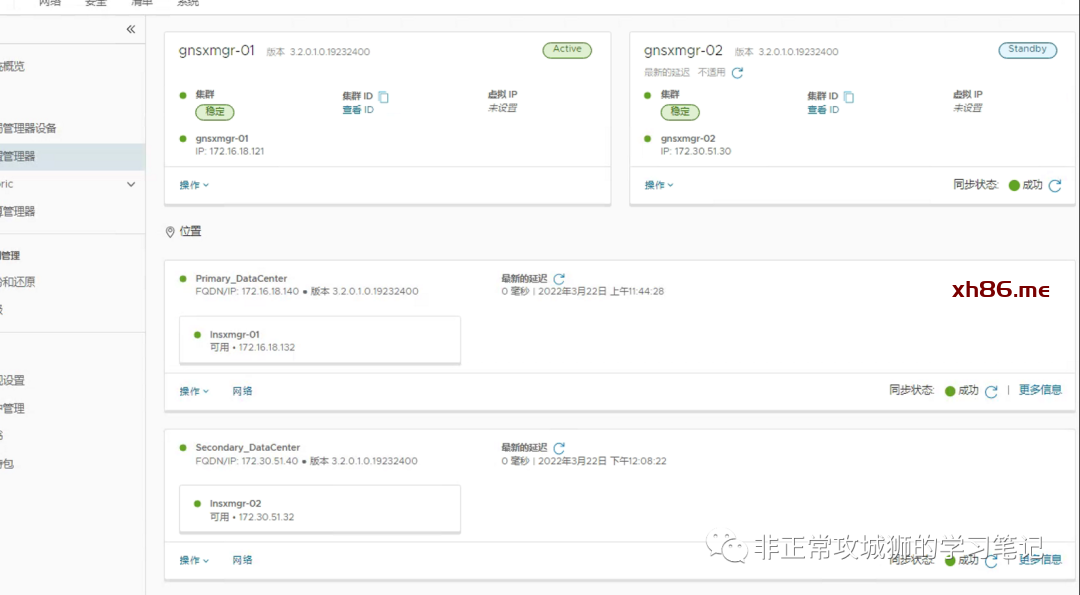Expand the Fabric section in sidebar
Image resolution: width=1080 pixels, height=595 pixels.
click(130, 184)
